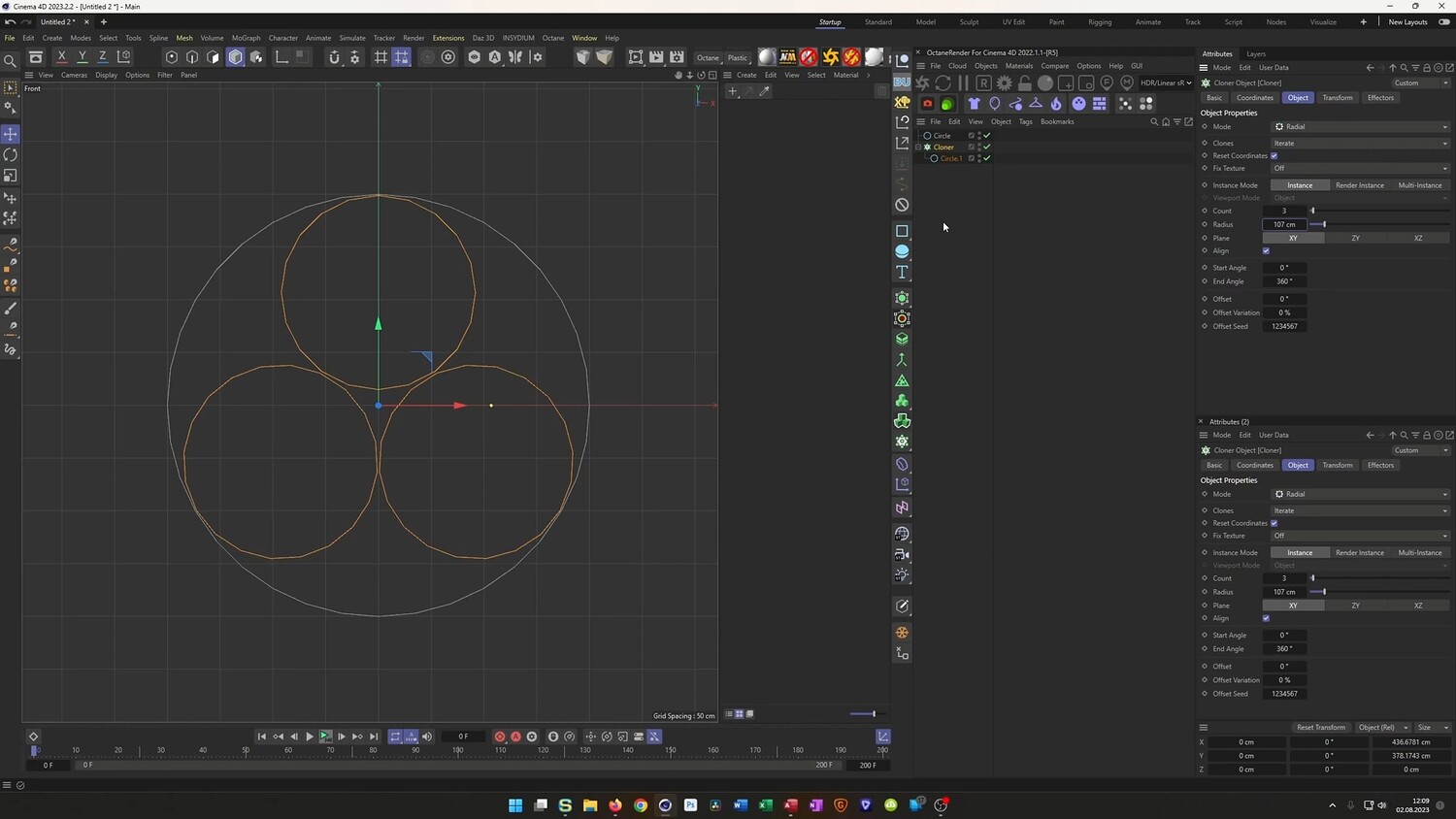
Task: Click Count slider in lower Attributes panel
Action: (1379, 578)
